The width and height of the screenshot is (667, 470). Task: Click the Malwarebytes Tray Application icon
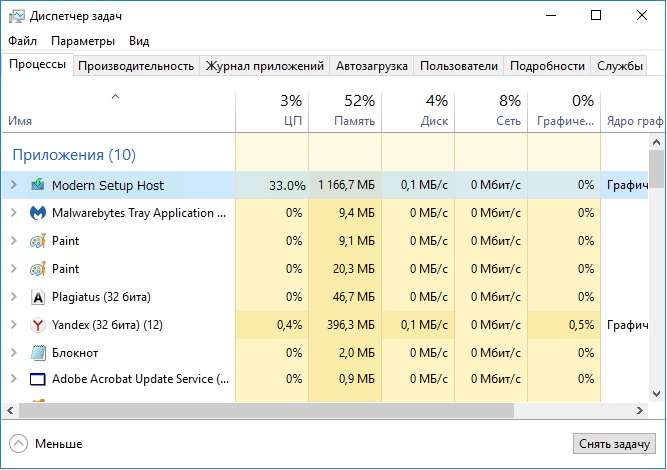[x=38, y=213]
